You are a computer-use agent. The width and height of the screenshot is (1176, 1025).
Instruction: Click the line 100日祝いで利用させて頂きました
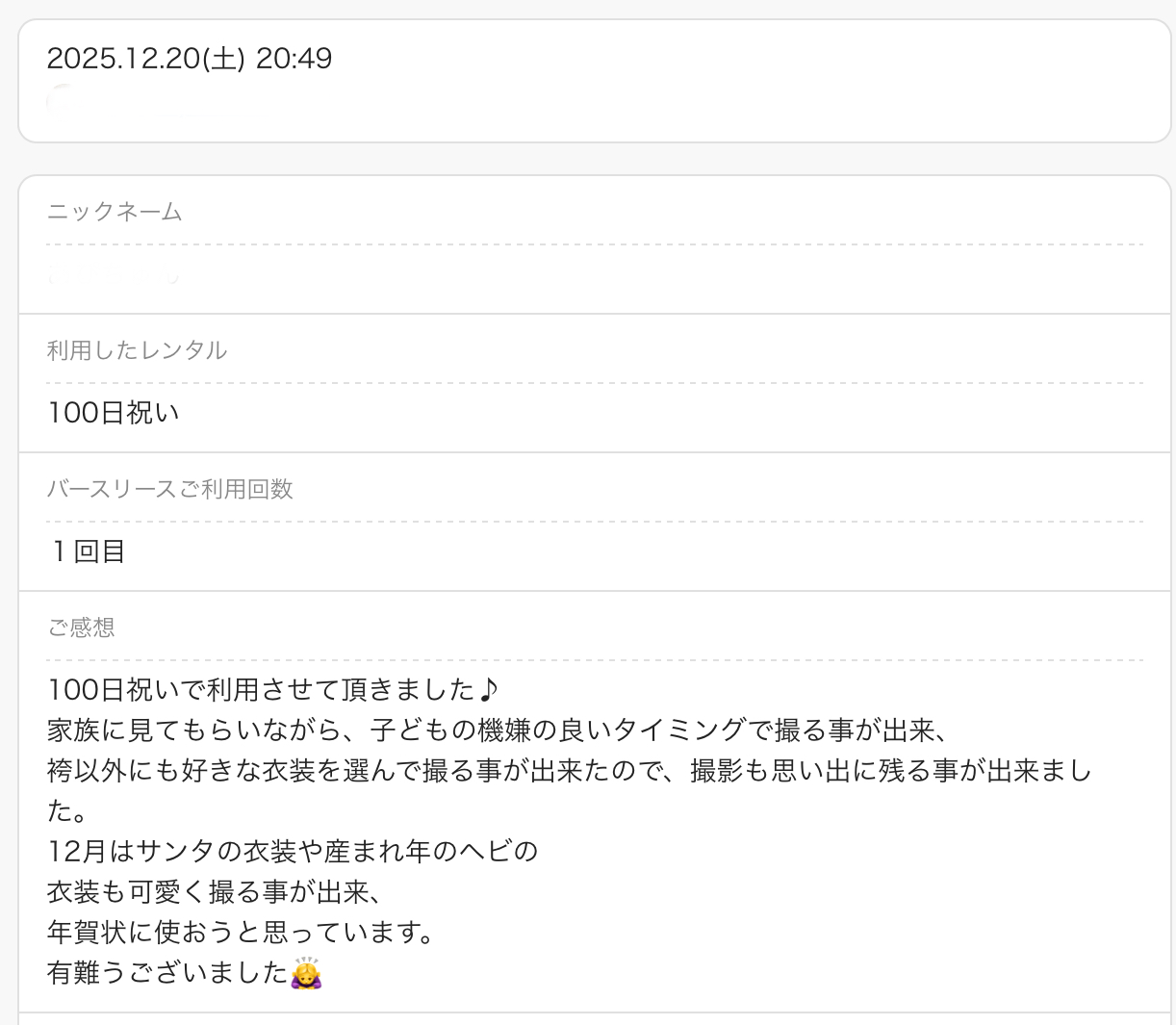pos(260,689)
